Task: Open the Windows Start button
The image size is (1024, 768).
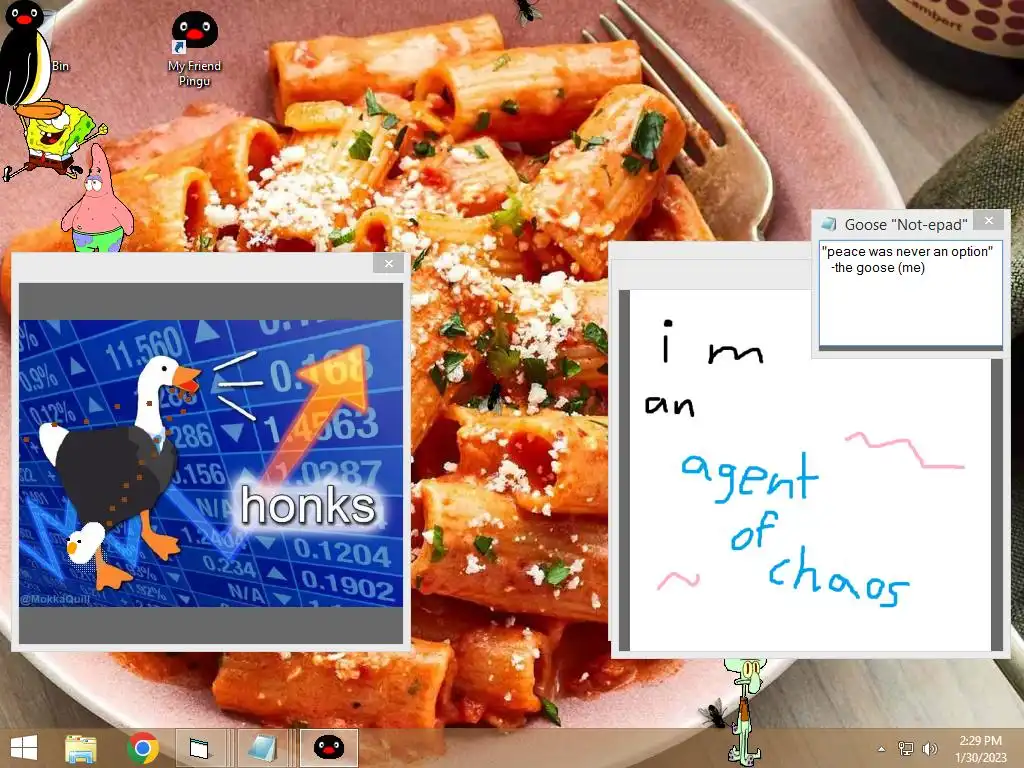Action: [x=24, y=748]
